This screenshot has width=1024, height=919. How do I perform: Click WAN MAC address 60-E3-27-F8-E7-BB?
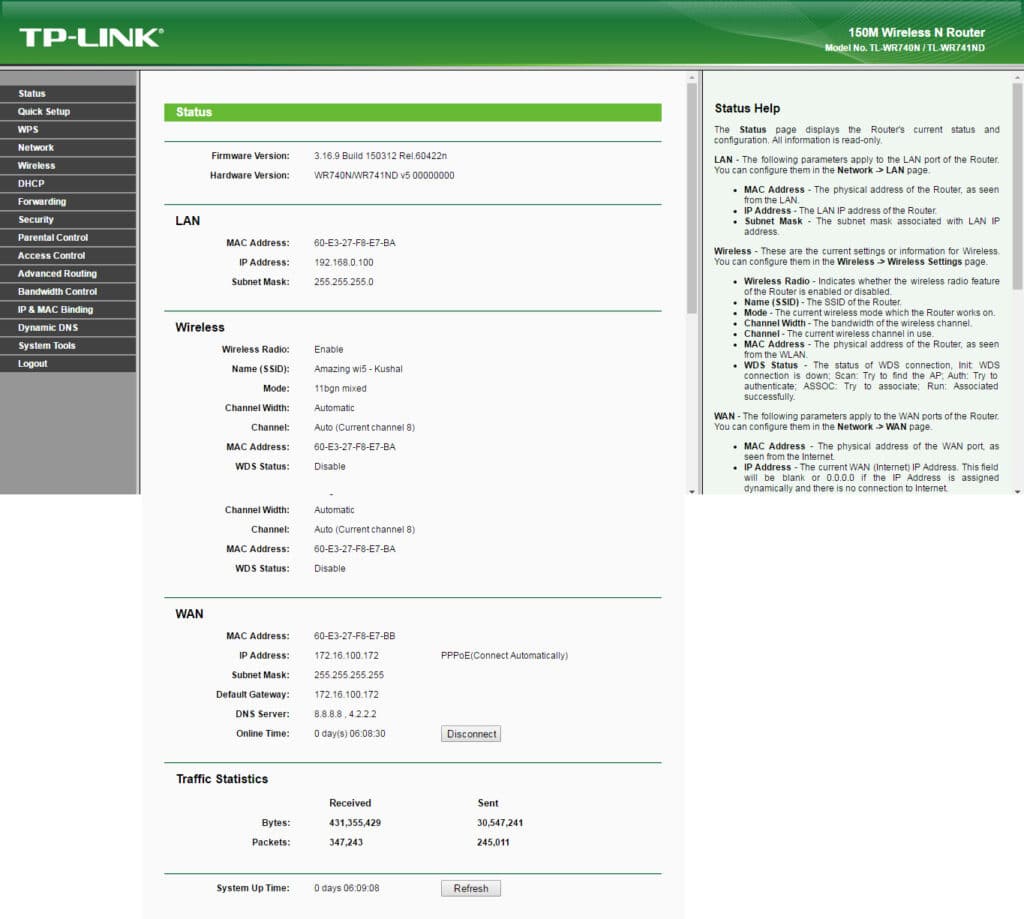(355, 636)
